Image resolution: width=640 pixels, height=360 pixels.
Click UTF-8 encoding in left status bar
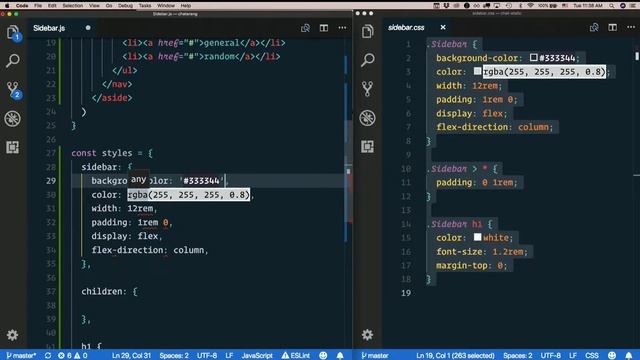(x=207, y=356)
